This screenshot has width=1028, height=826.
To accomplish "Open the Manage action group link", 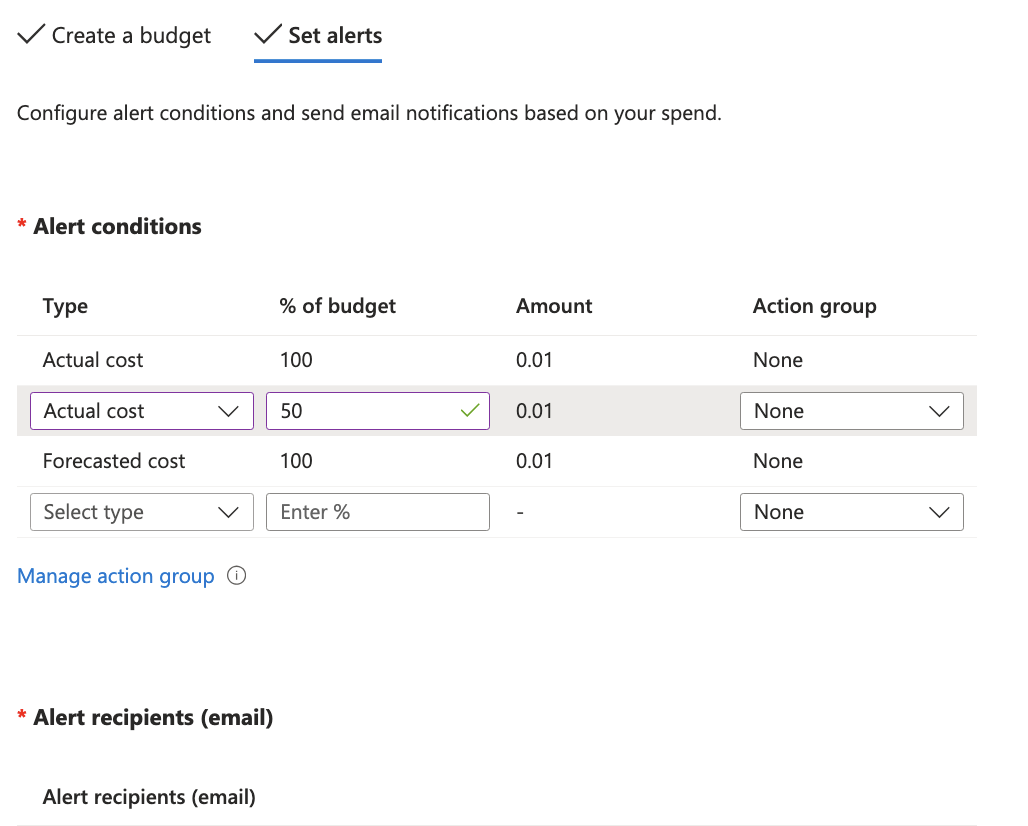I will pos(115,576).
